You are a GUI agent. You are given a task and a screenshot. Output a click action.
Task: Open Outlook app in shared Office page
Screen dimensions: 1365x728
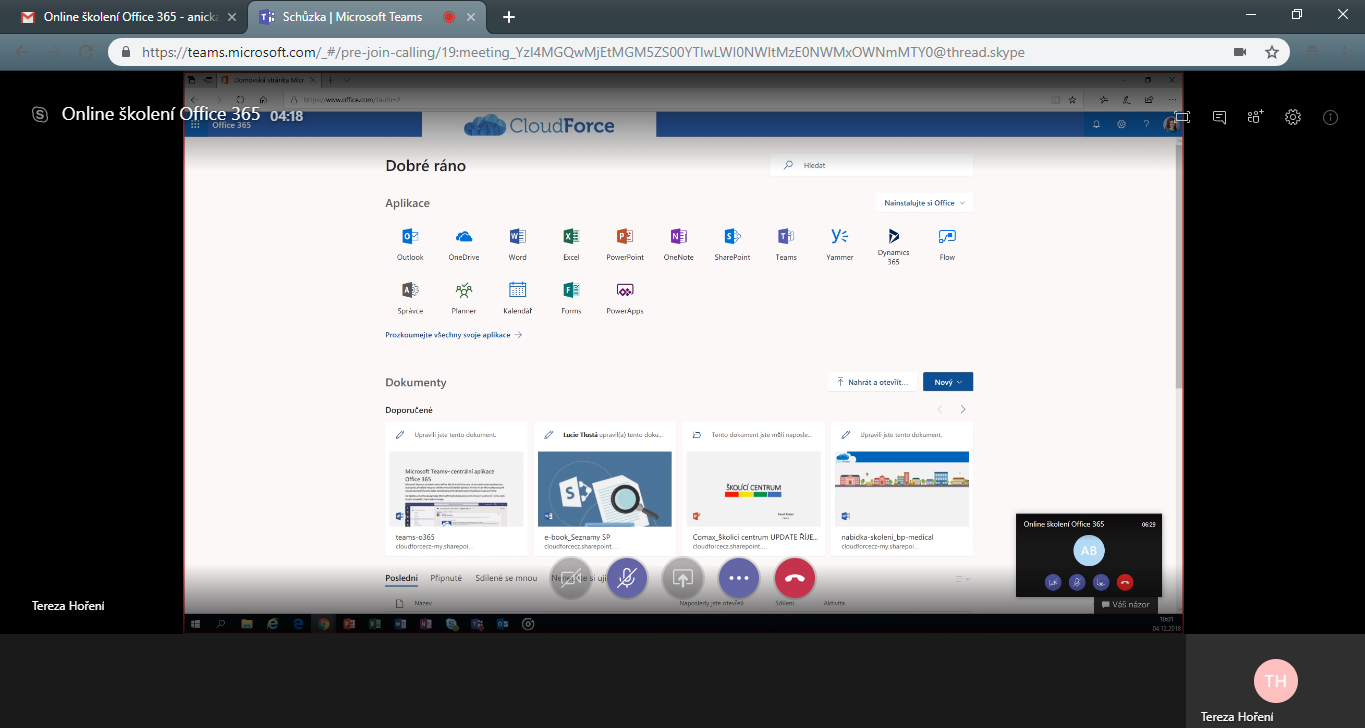[410, 244]
